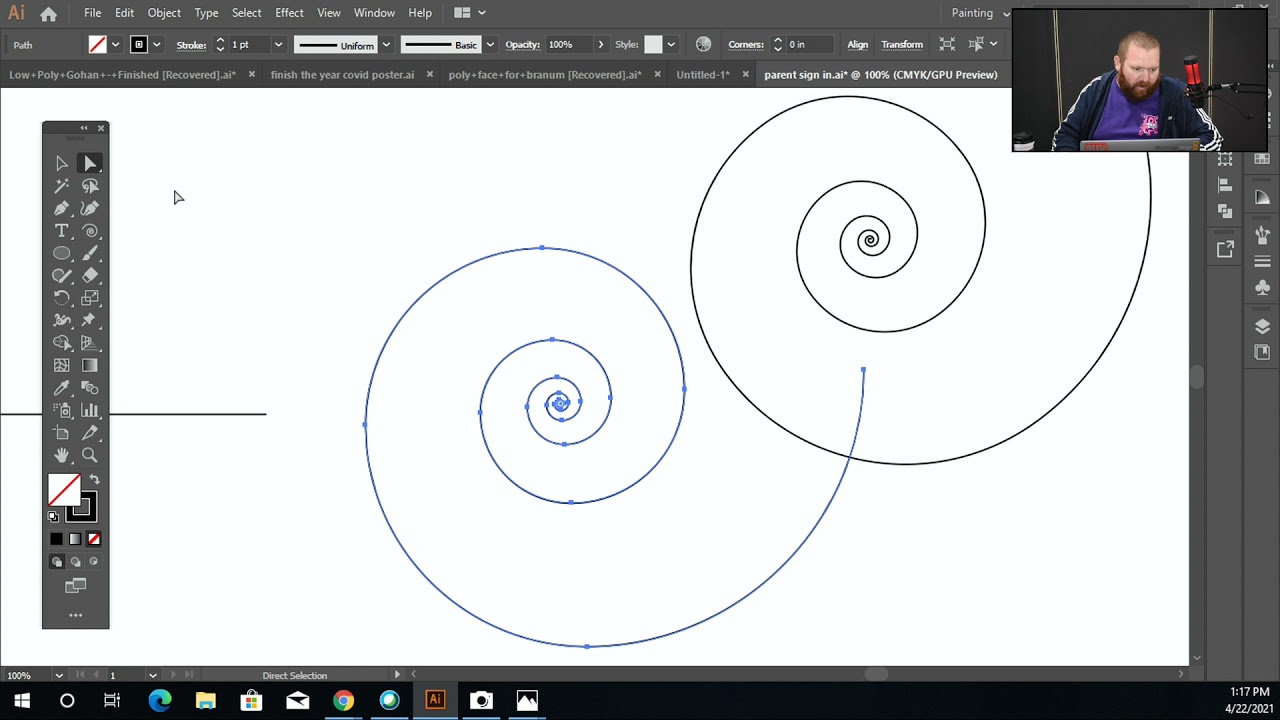
Task: Click the Stroke label link
Action: pyautogui.click(x=191, y=44)
